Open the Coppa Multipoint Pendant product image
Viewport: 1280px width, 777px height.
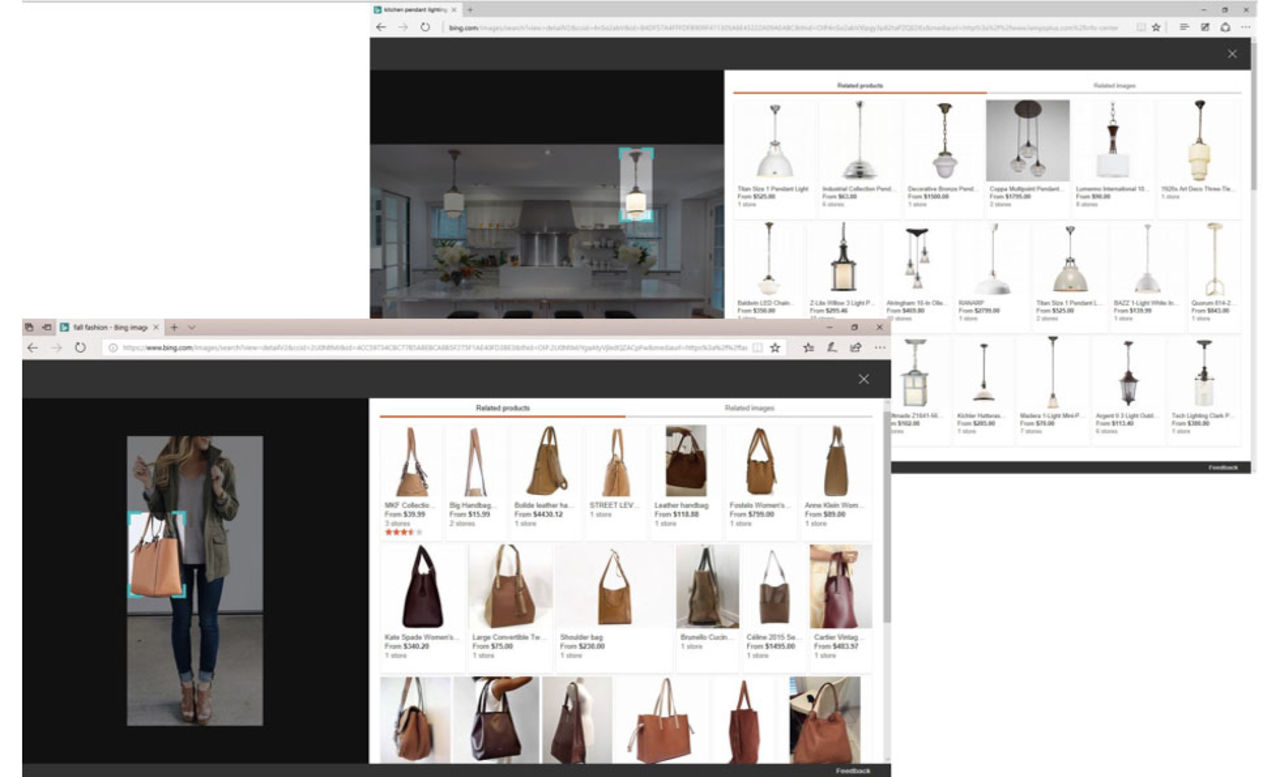1027,140
